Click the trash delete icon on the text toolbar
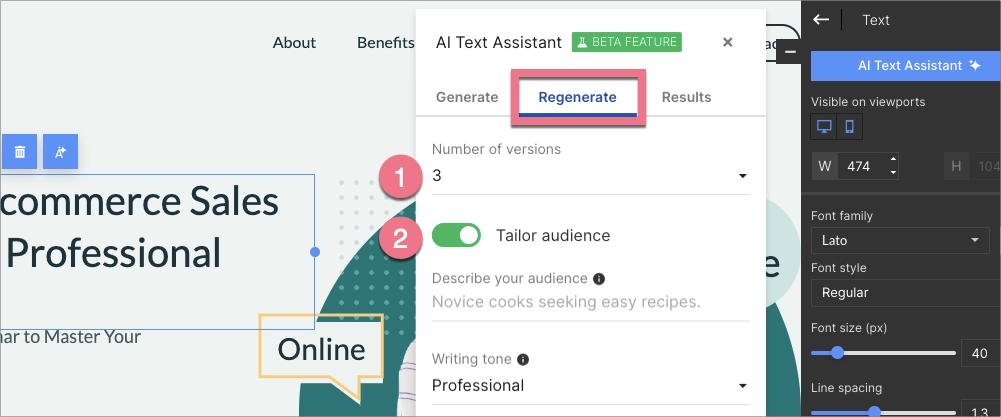Screen dimensions: 1001x417 pyautogui.click(x=19, y=152)
